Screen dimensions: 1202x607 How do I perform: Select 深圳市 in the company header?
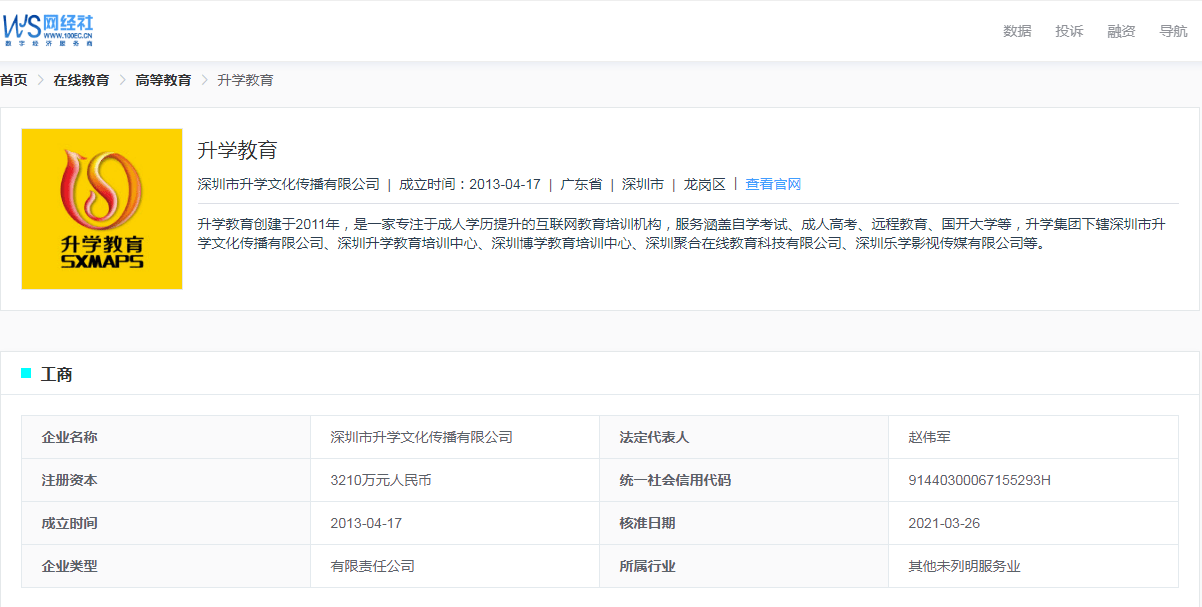click(643, 184)
